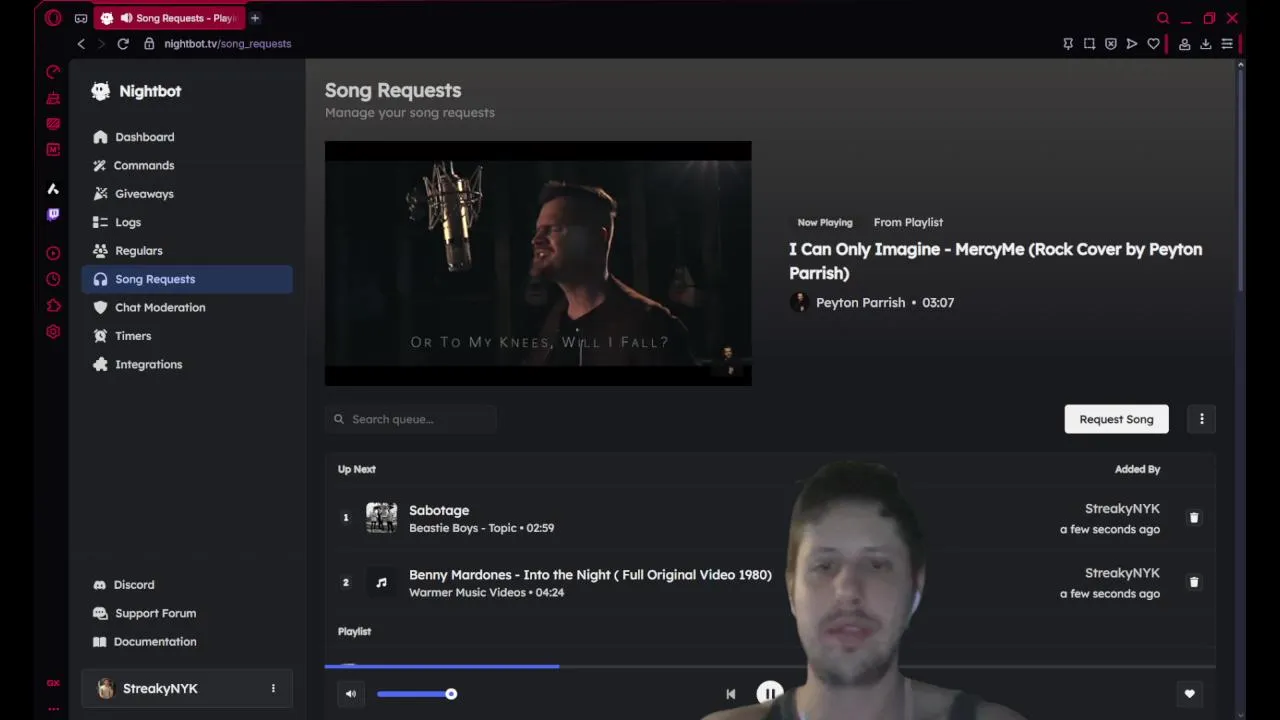Click the heart favorite button in player bar

[x=1189, y=694]
